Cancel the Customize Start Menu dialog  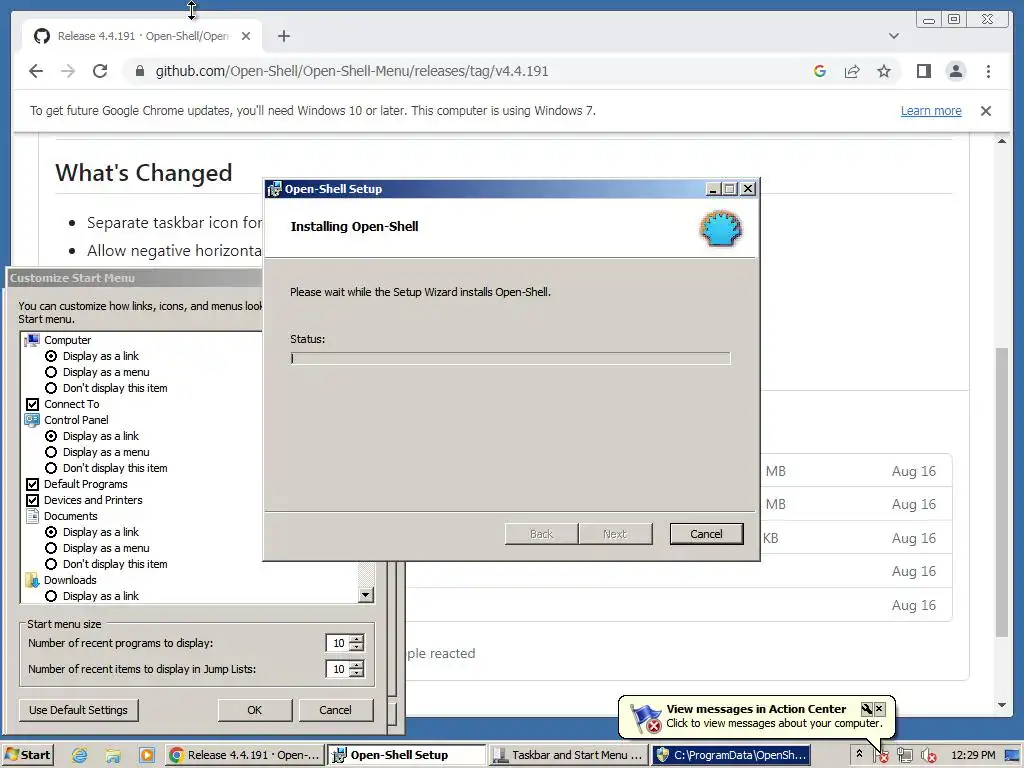pyautogui.click(x=335, y=710)
